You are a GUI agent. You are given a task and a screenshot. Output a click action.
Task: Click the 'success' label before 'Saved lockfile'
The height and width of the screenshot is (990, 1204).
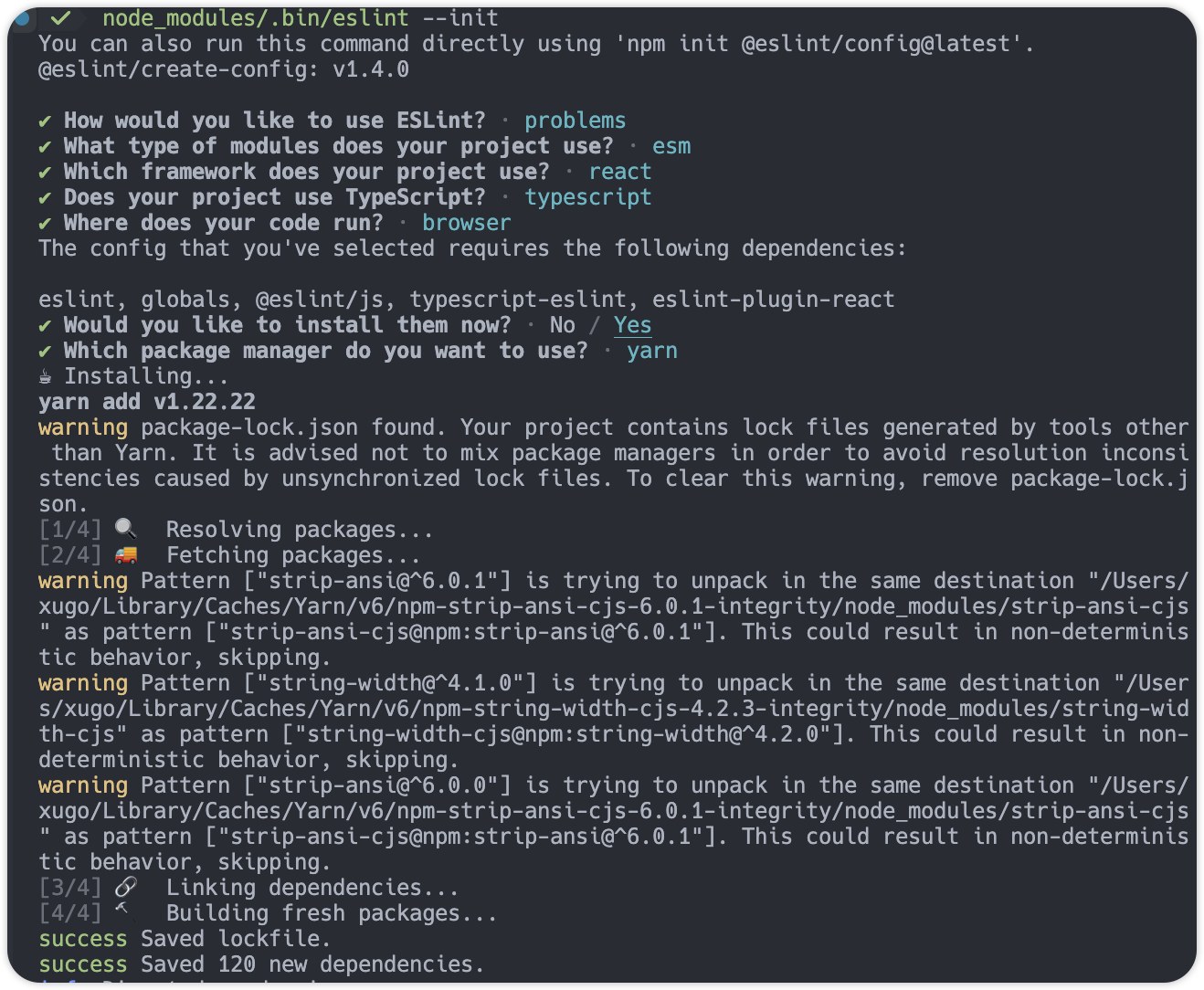[x=82, y=939]
